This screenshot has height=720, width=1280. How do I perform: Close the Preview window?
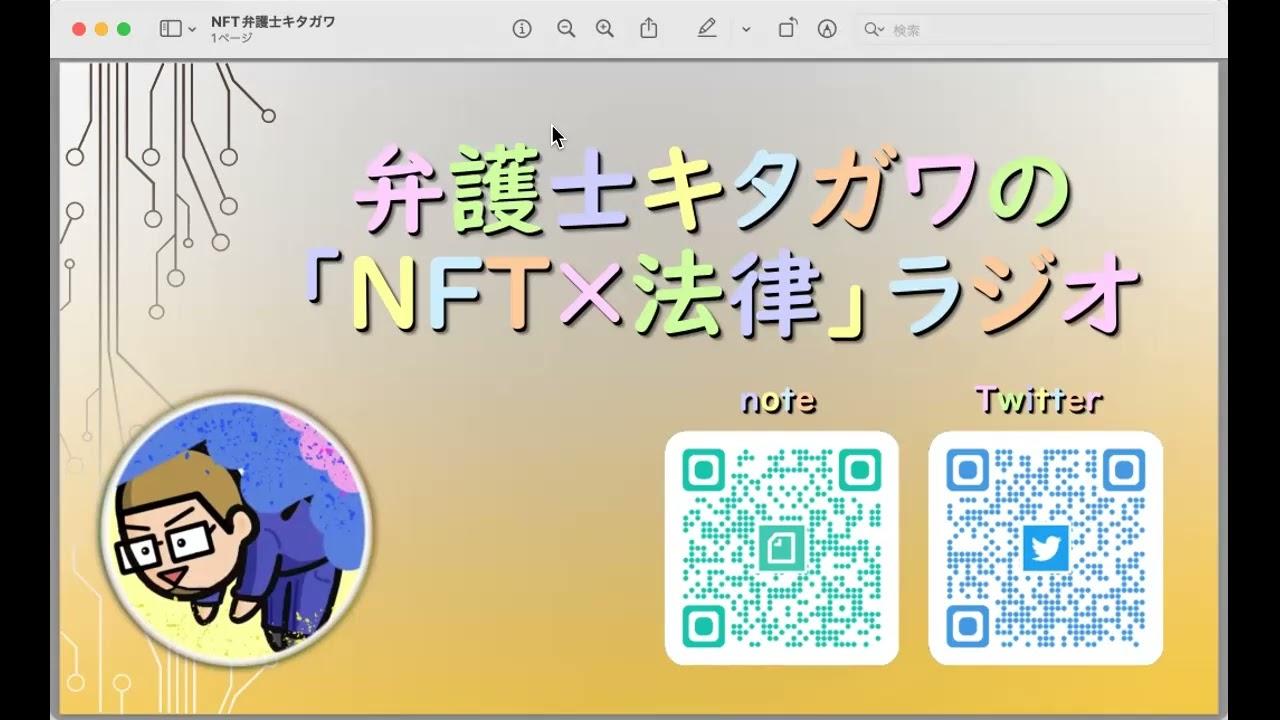(x=79, y=29)
